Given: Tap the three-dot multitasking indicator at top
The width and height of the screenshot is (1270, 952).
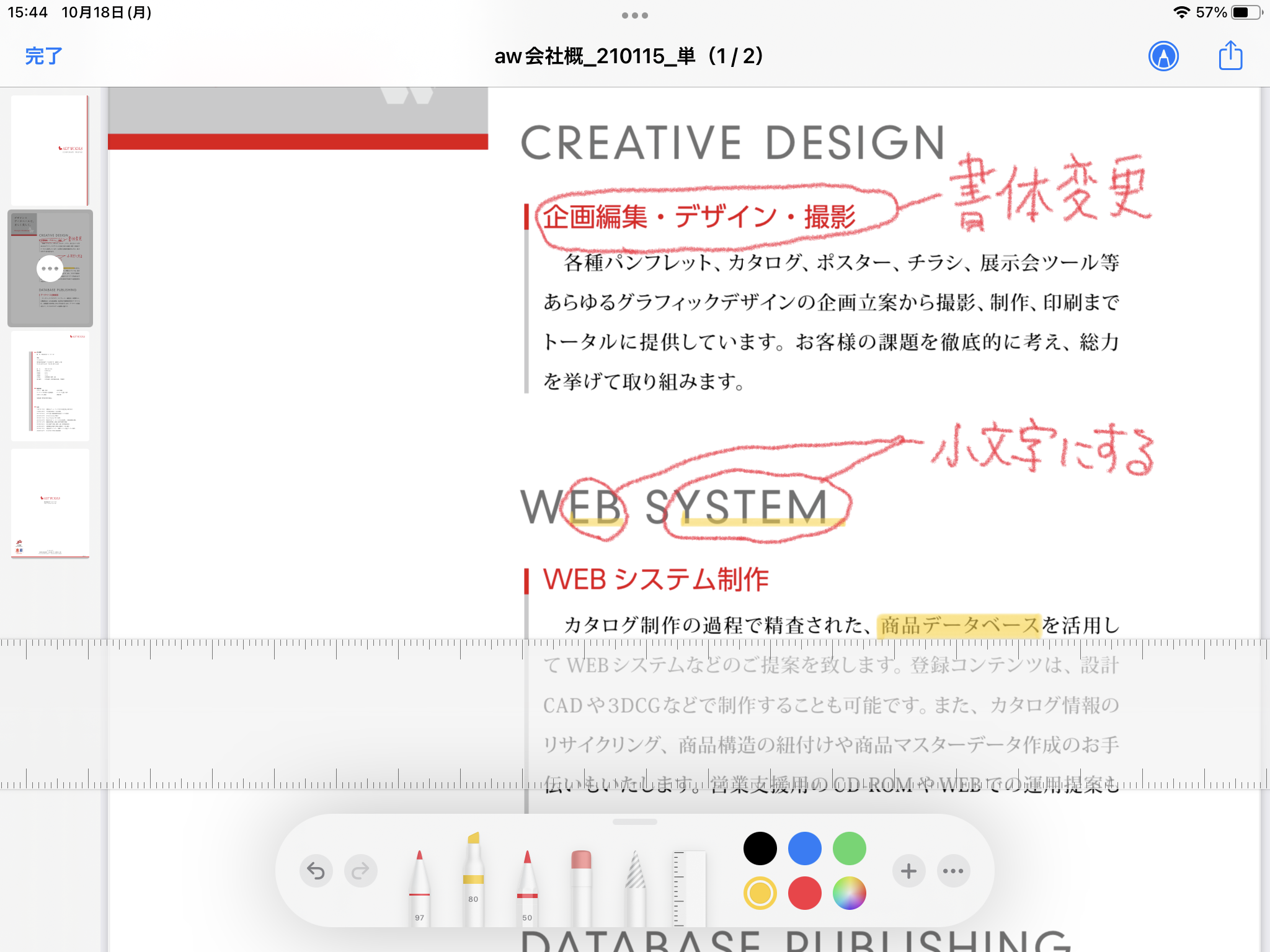Looking at the screenshot, I should click(635, 15).
